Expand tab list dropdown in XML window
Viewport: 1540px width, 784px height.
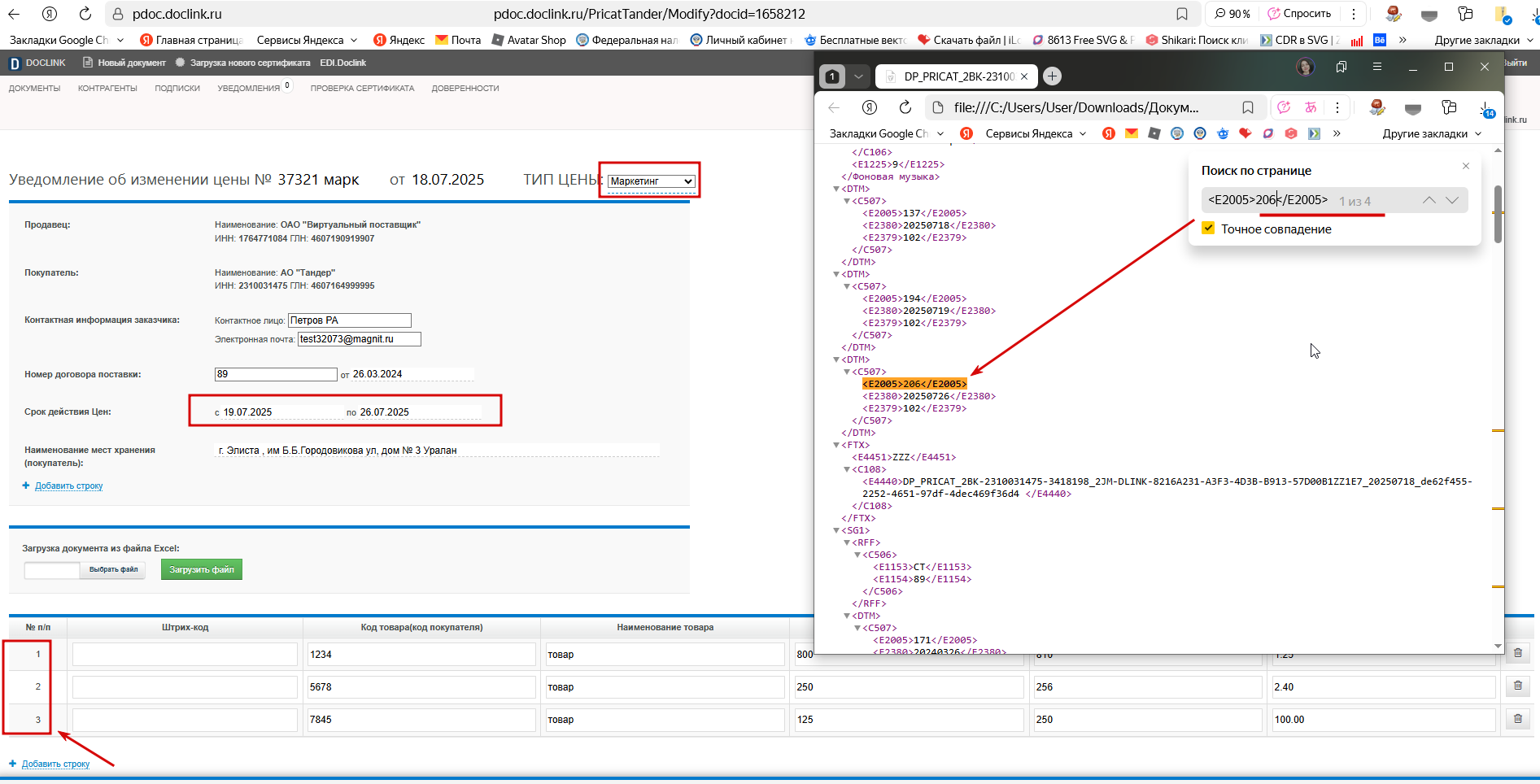tap(858, 76)
